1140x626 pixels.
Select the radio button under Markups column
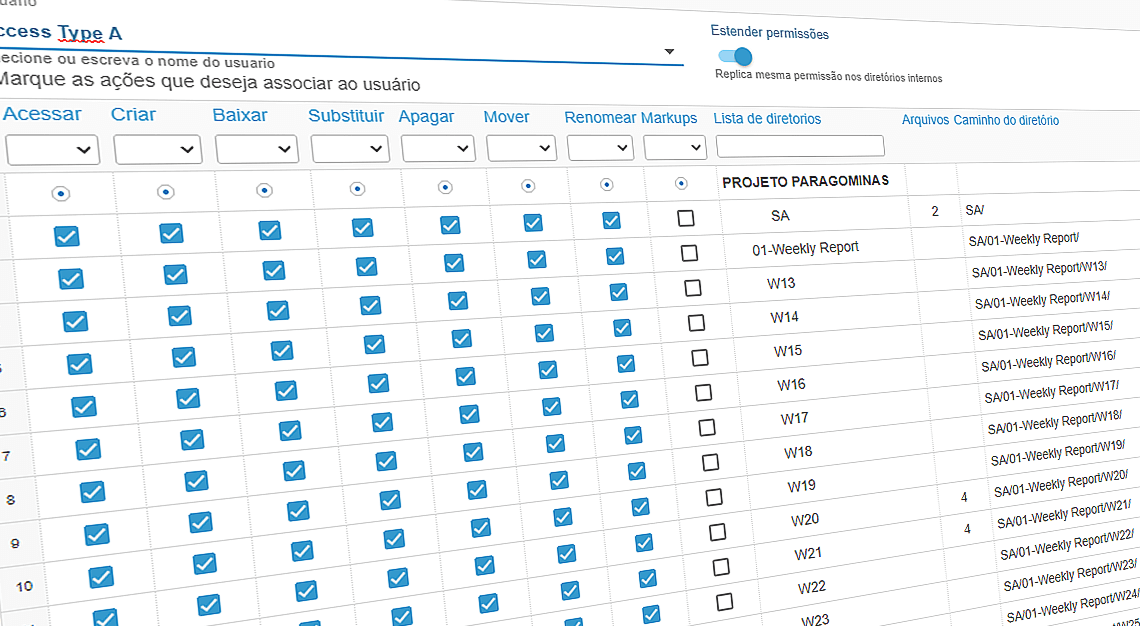(681, 181)
